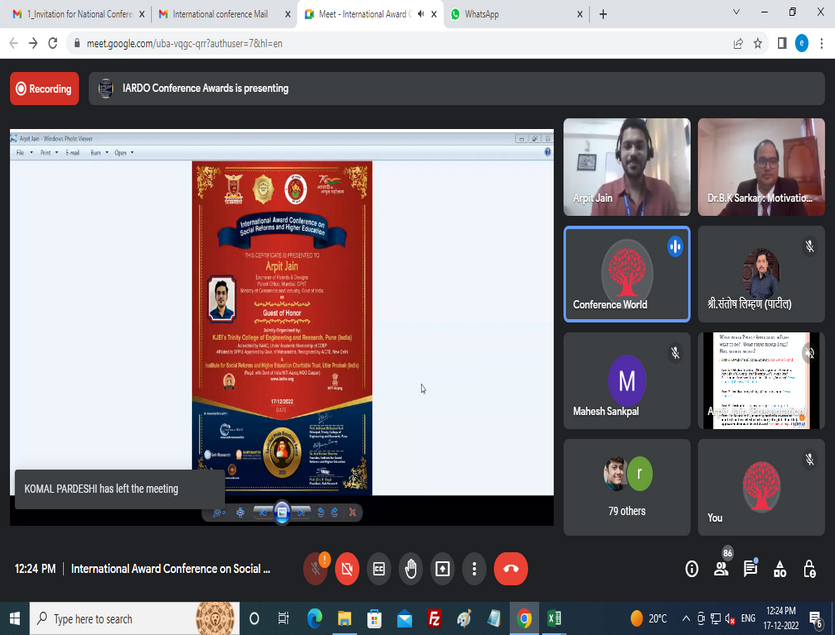This screenshot has width=835, height=635.
Task: Bookmark this tab with the star icon
Action: pyautogui.click(x=758, y=44)
